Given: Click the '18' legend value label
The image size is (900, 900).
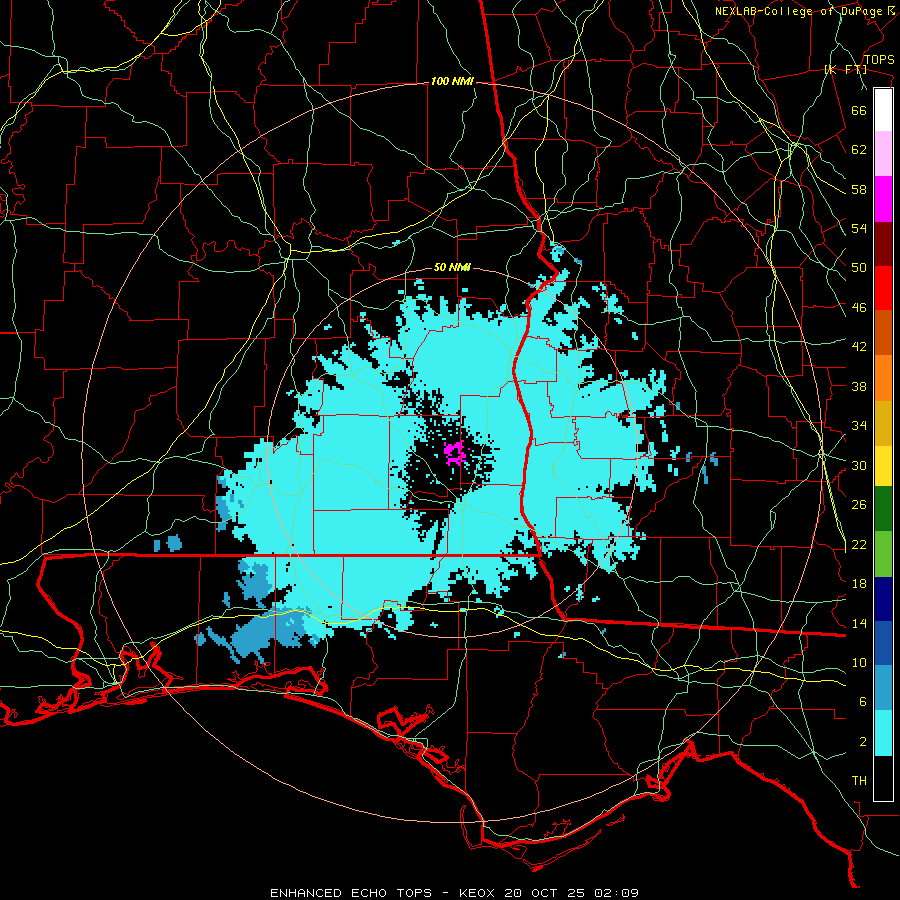Looking at the screenshot, I should (859, 584).
